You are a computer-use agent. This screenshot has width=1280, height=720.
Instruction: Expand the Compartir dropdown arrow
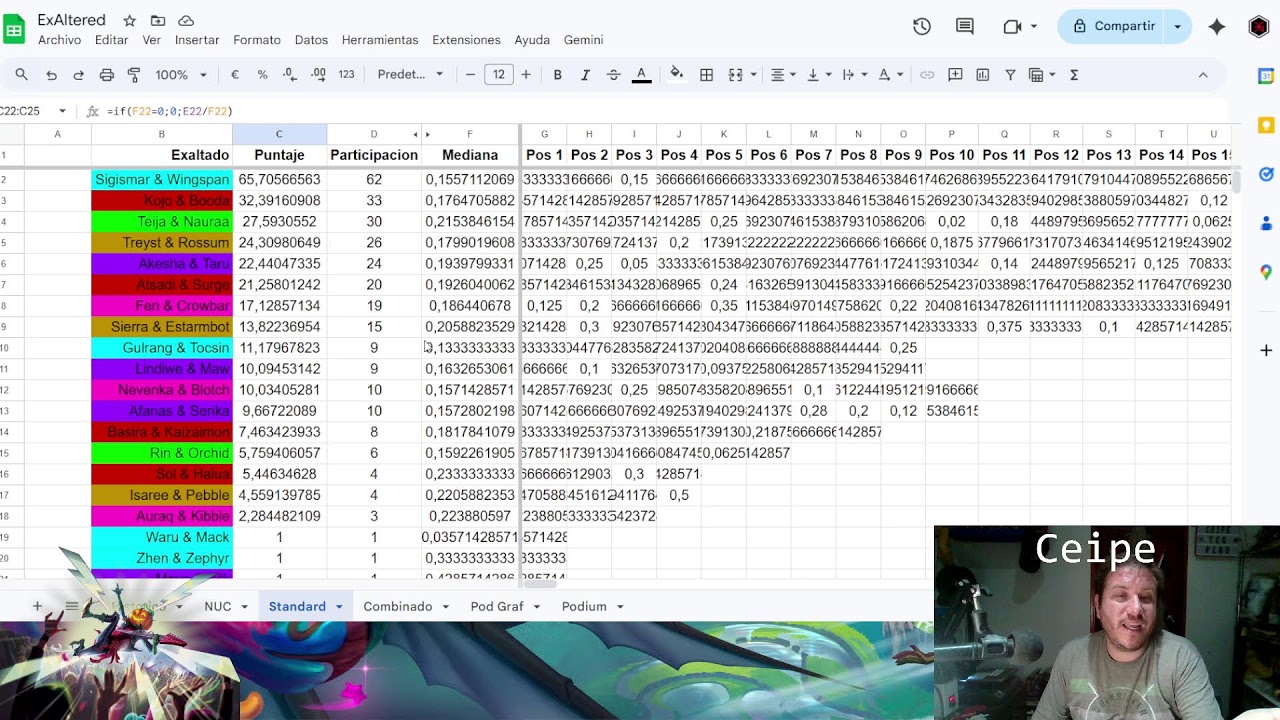pos(1178,27)
